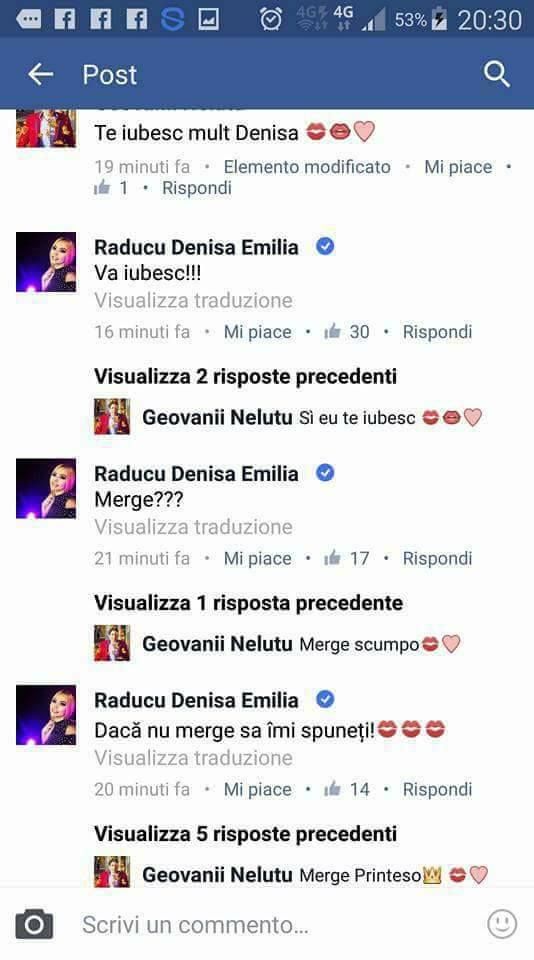The image size is (534, 960).
Task: Tap Geovanii Nelutu in the "Merge scumpo" reply
Action: point(217,644)
